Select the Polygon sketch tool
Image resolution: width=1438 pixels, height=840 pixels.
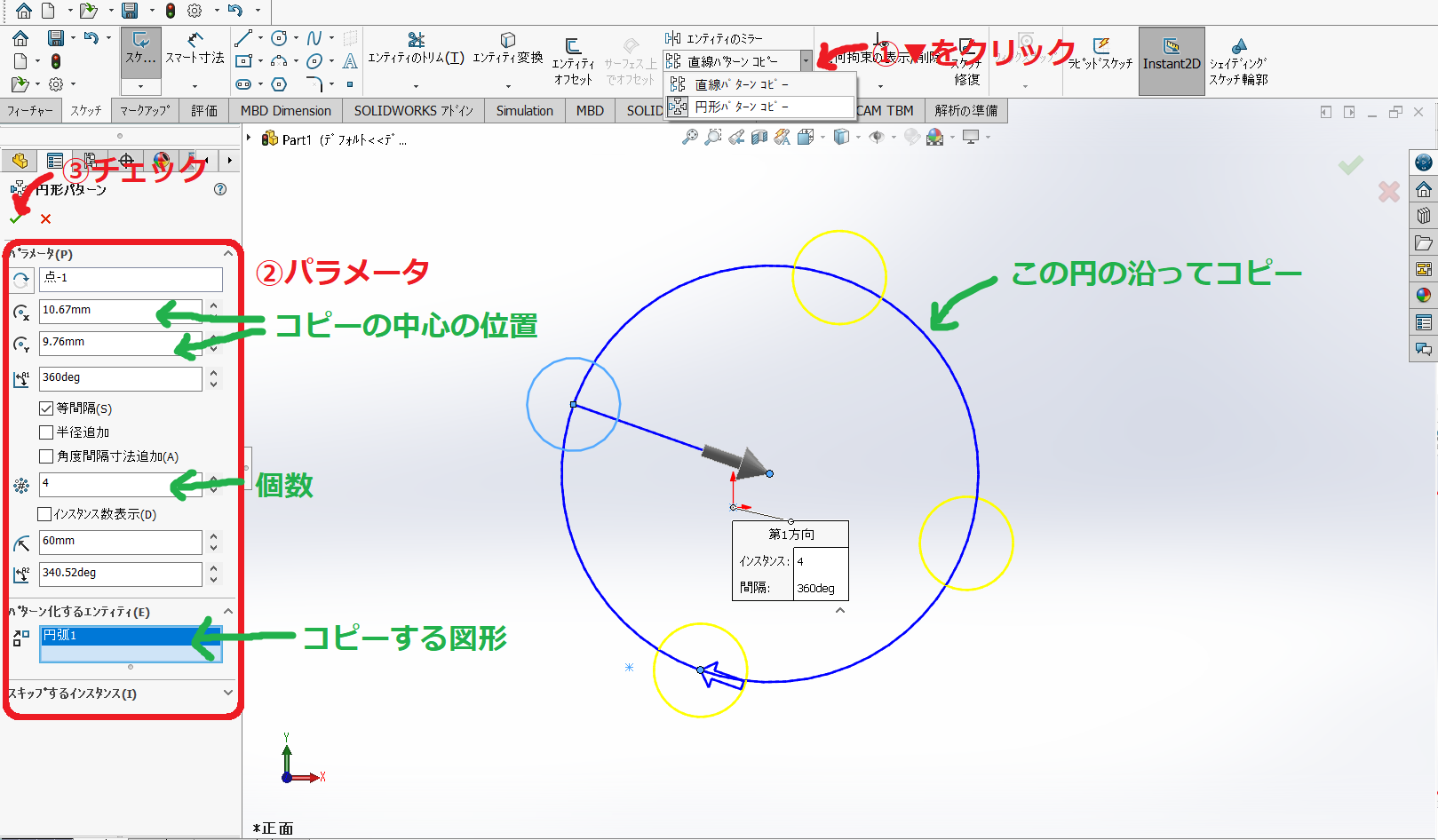[279, 84]
